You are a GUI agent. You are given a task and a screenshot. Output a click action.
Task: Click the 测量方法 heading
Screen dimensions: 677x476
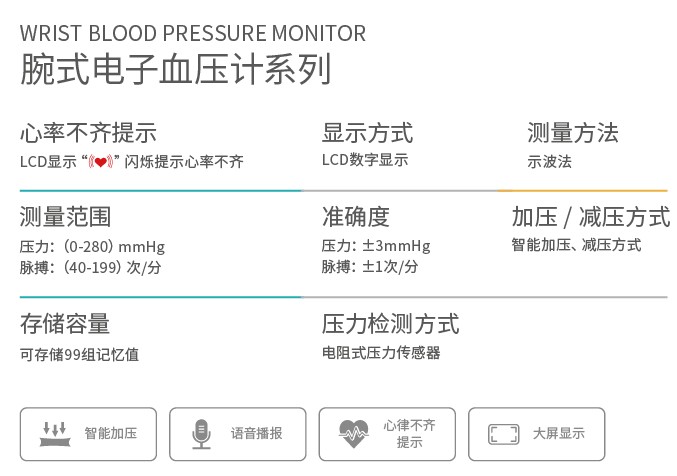(573, 133)
